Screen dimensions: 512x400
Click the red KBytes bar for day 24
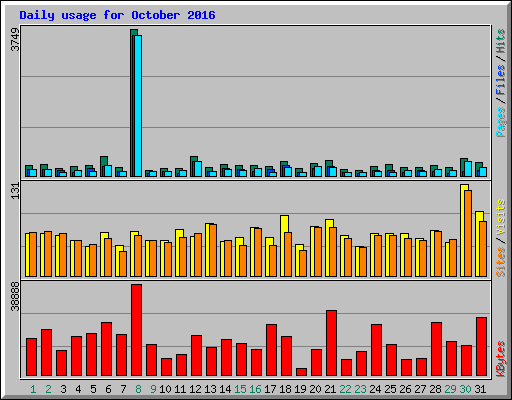pyautogui.click(x=376, y=350)
